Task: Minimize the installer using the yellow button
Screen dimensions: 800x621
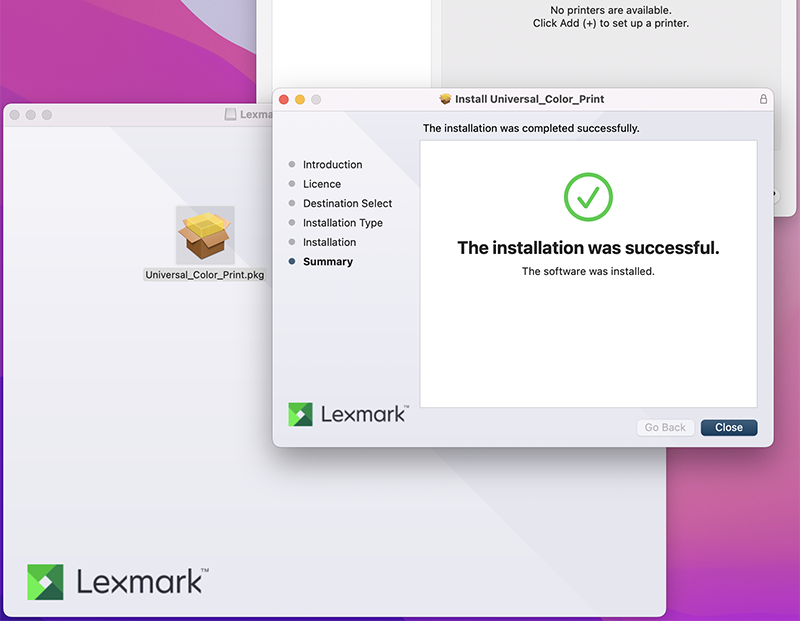Action: click(x=300, y=100)
